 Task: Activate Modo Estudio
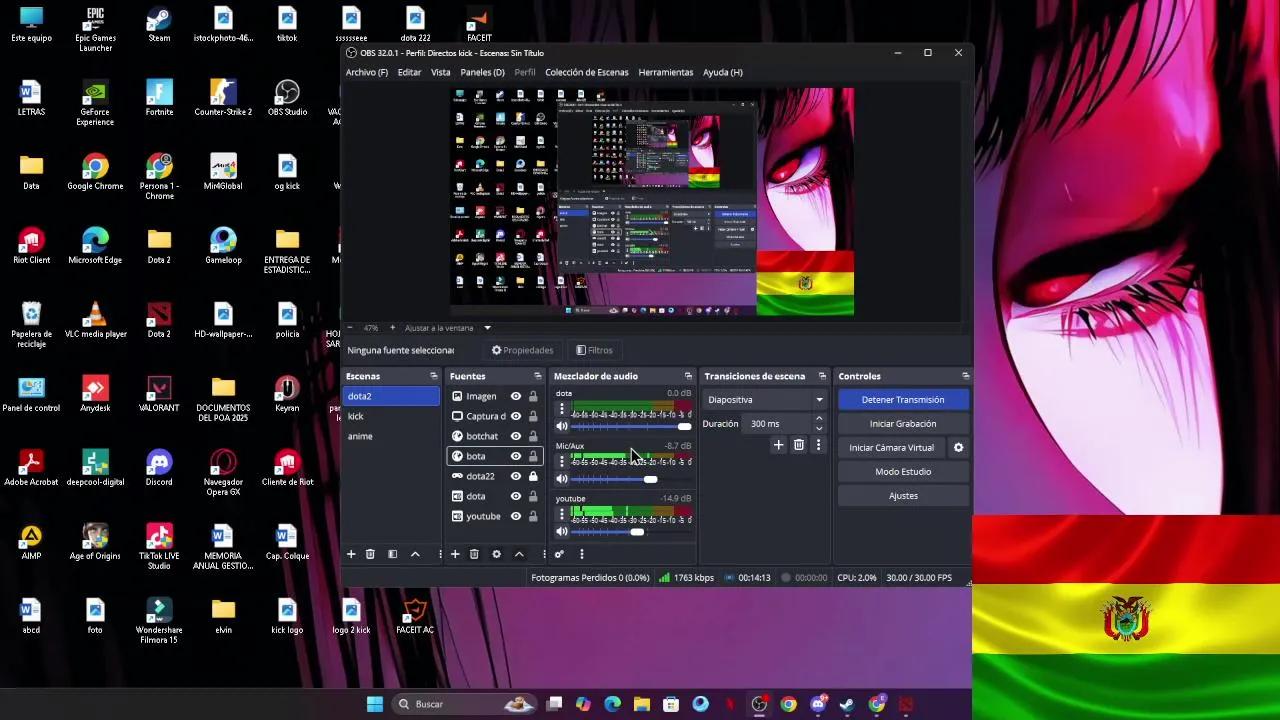[902, 471]
